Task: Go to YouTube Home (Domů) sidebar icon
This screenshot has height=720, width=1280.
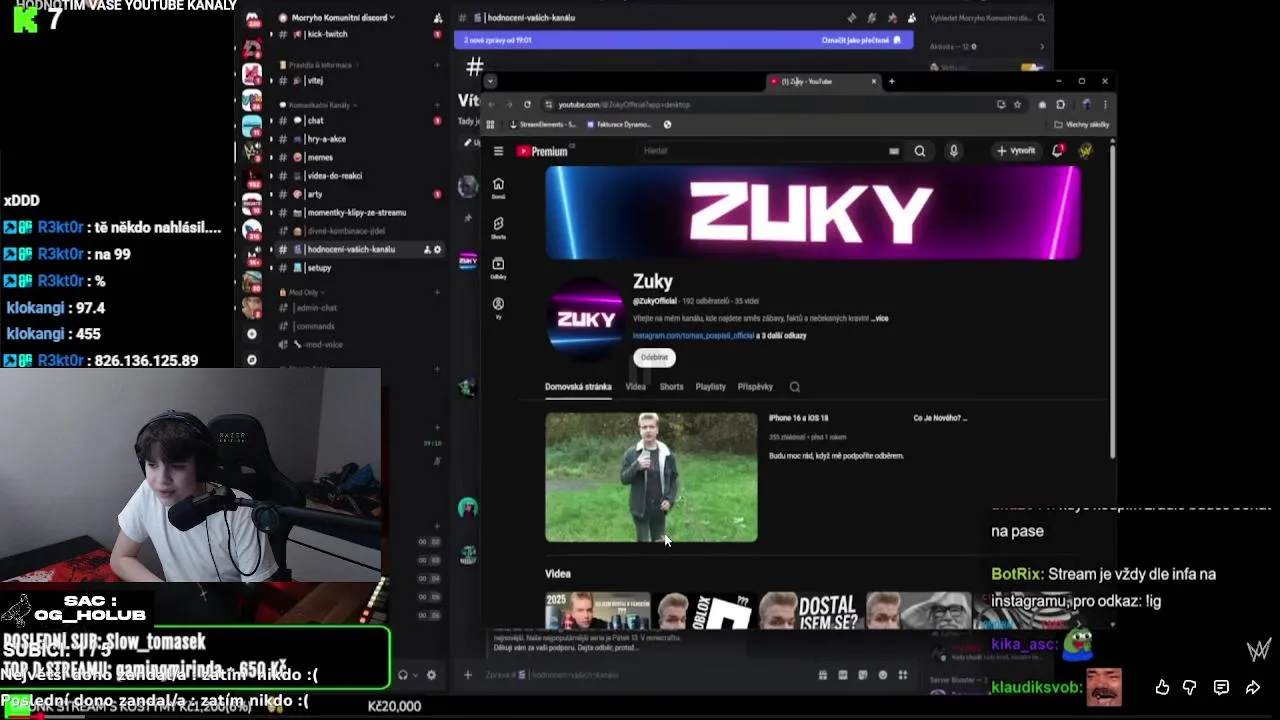Action: [498, 188]
